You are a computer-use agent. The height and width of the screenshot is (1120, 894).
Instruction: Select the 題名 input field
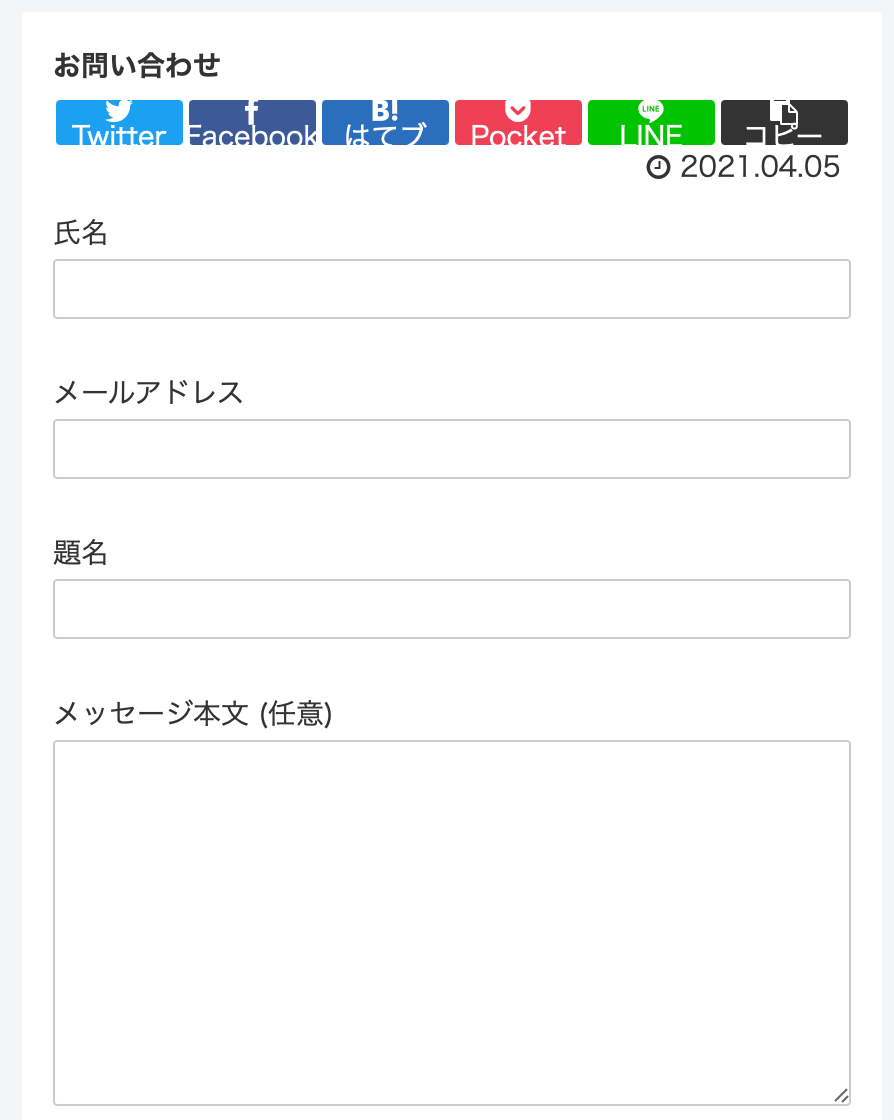coord(452,609)
